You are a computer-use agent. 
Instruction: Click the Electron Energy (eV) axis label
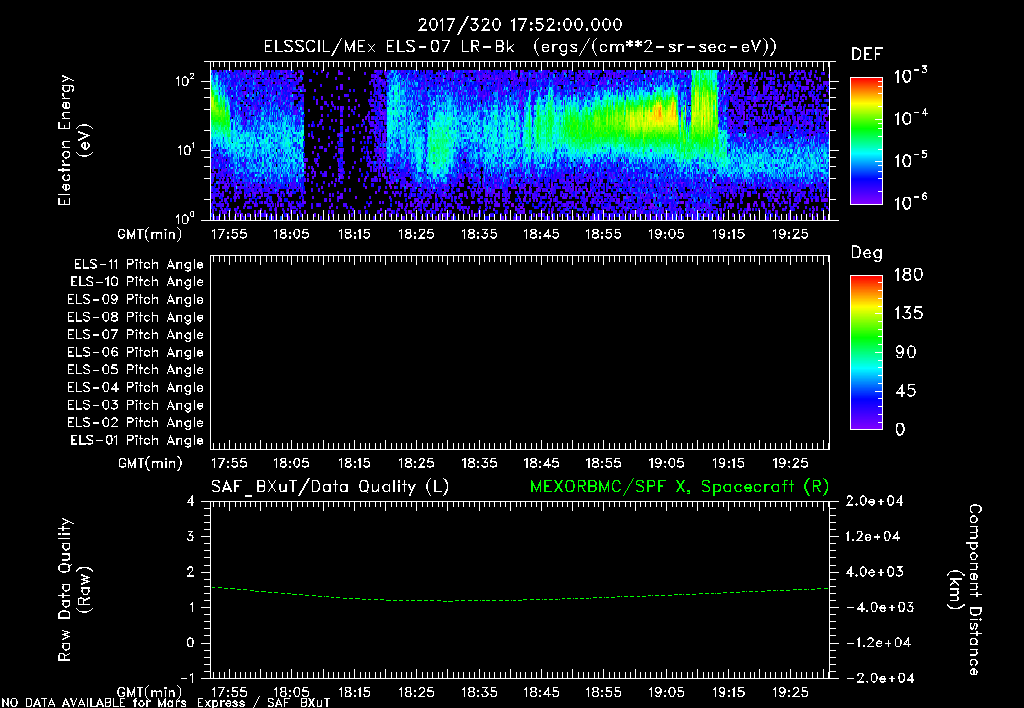pyautogui.click(x=74, y=140)
